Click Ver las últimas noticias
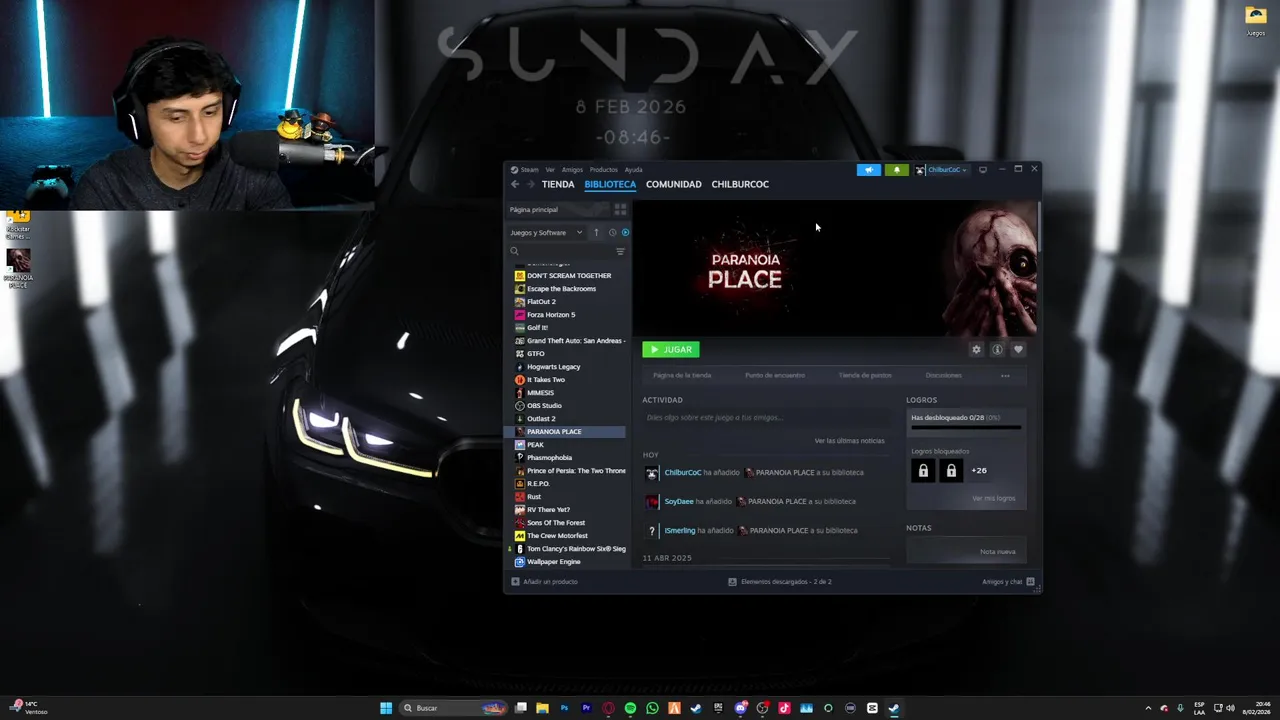 coord(849,441)
